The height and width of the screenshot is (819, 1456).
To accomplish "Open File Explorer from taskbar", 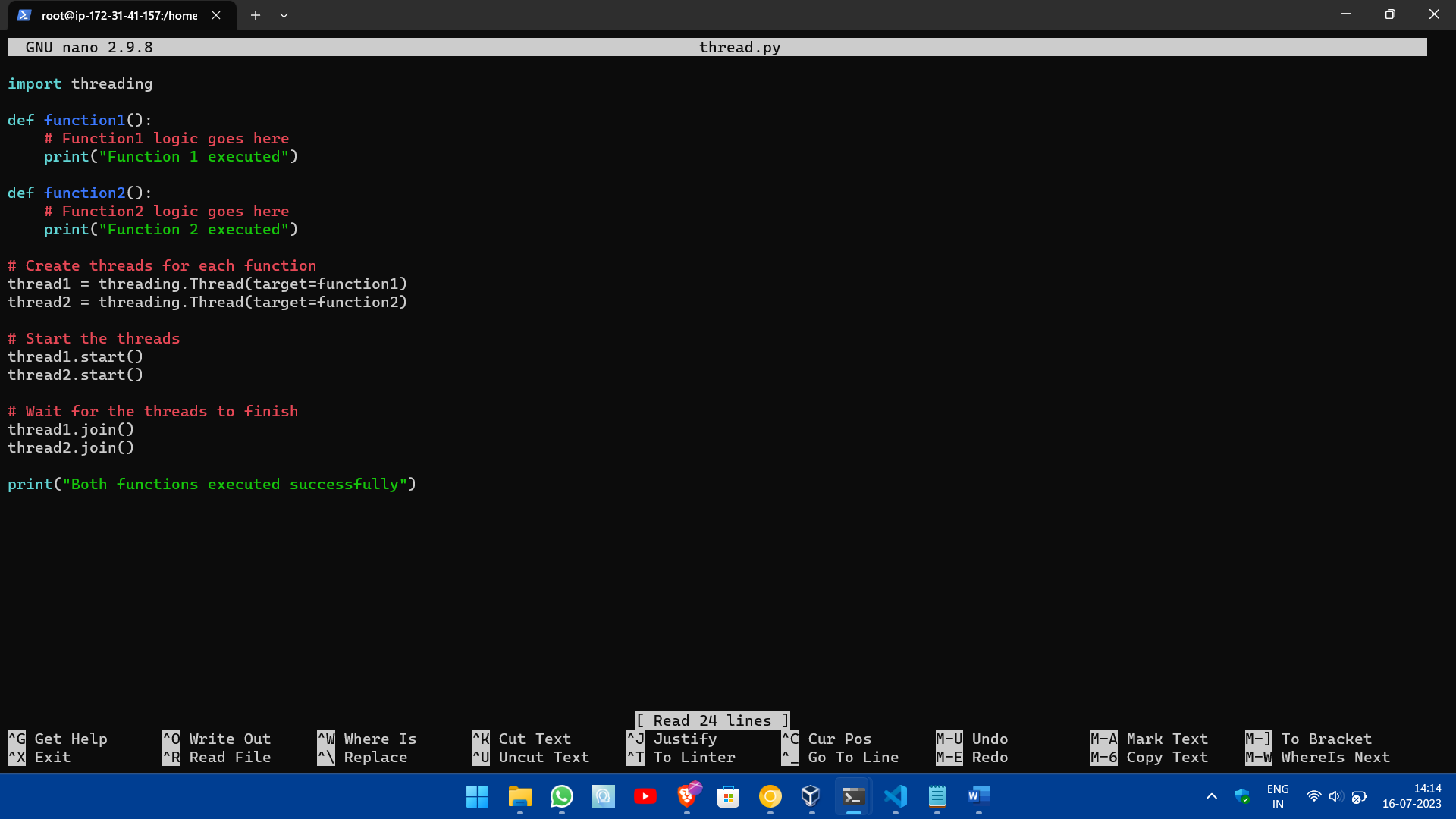I will (x=519, y=796).
